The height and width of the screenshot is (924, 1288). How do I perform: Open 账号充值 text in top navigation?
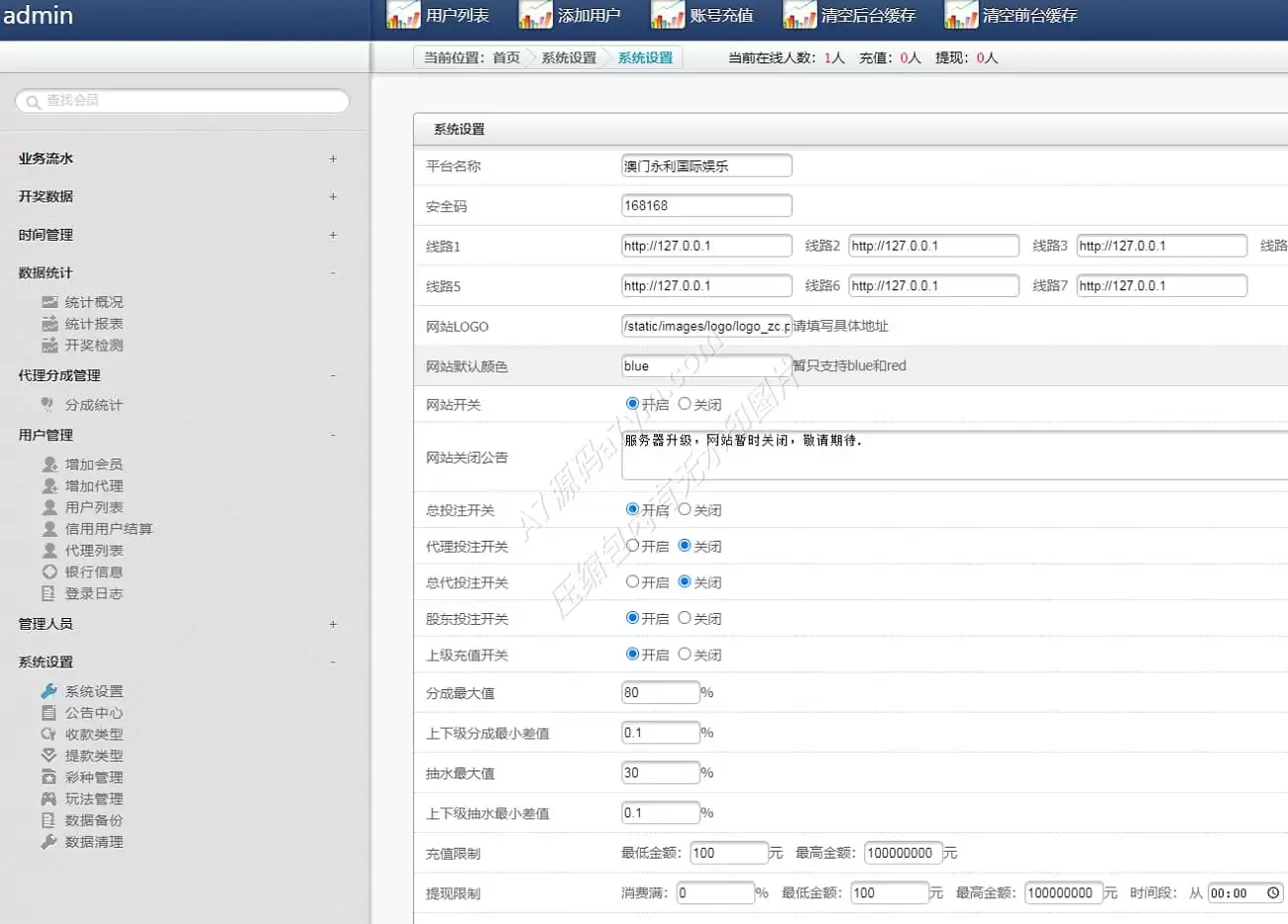(722, 15)
